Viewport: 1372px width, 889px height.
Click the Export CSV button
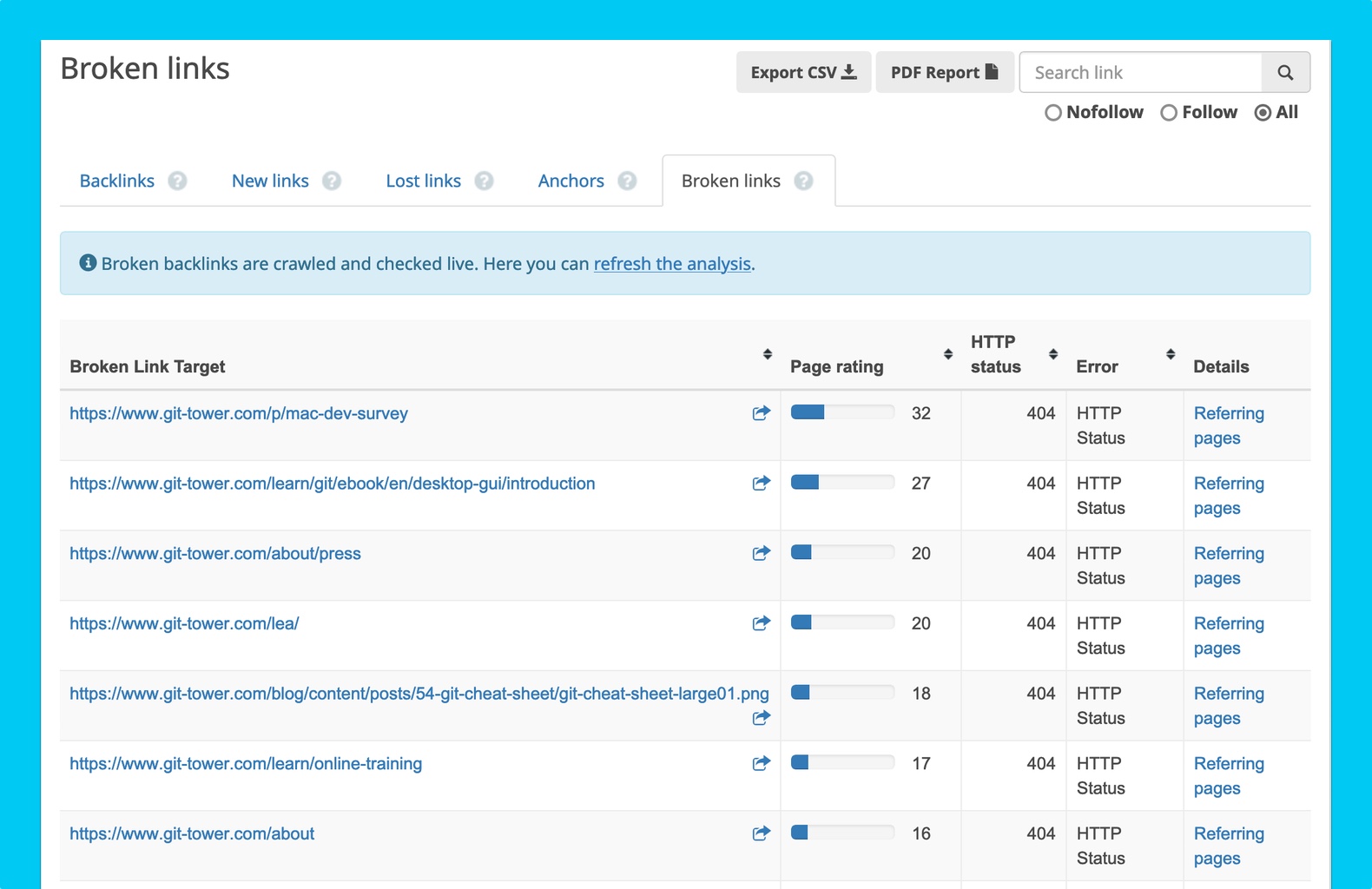(x=803, y=73)
